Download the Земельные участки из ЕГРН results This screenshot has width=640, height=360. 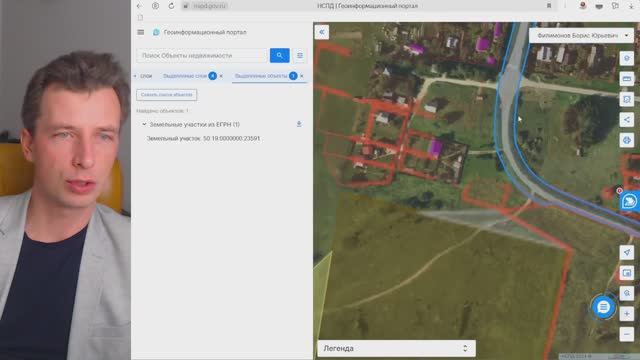click(x=299, y=124)
